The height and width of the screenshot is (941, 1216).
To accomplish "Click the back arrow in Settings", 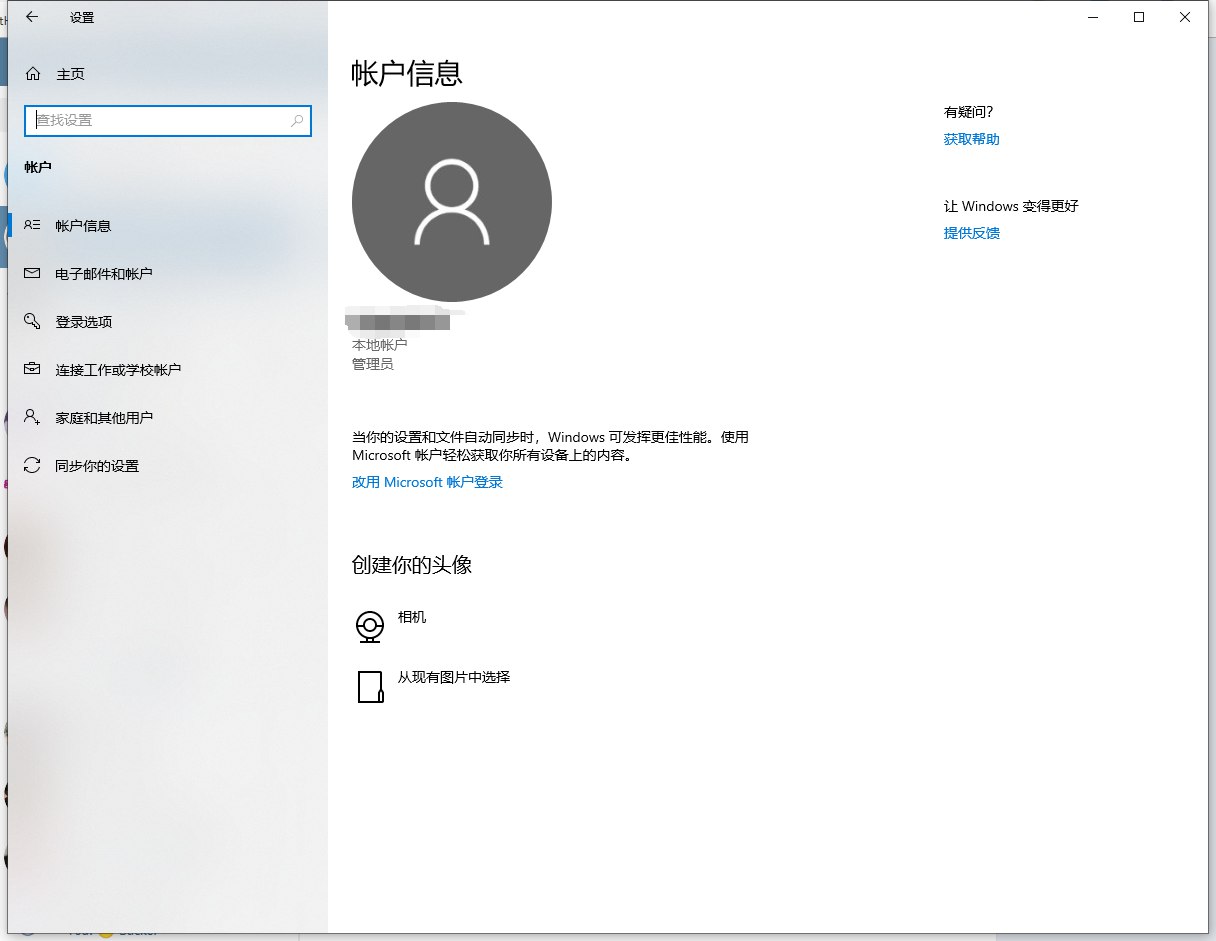I will click(x=32, y=17).
